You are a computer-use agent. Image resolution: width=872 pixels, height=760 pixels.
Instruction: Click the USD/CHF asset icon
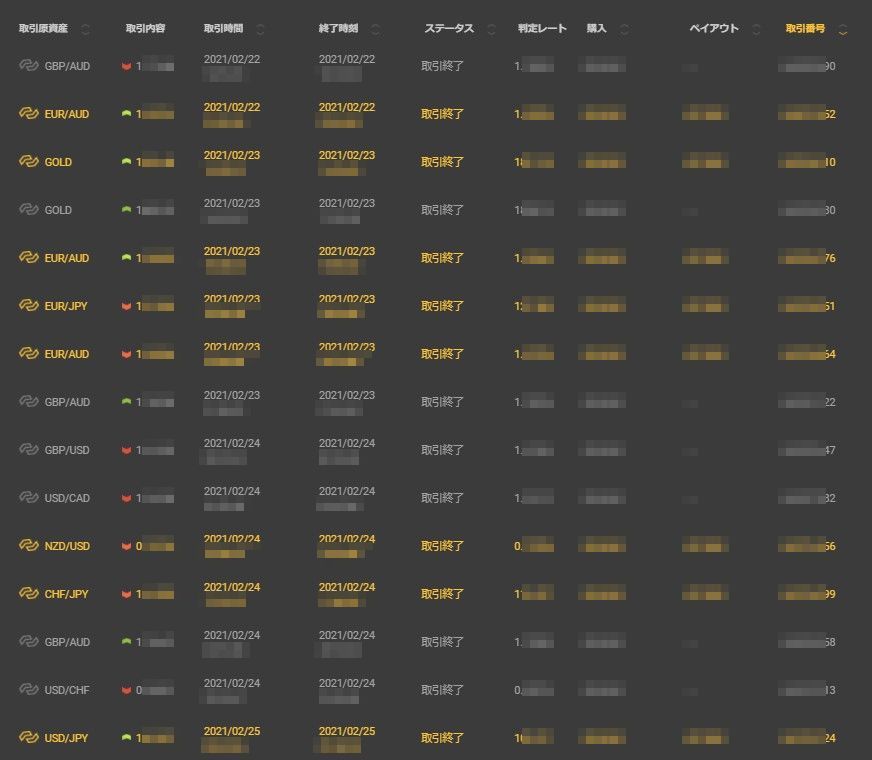click(28, 690)
